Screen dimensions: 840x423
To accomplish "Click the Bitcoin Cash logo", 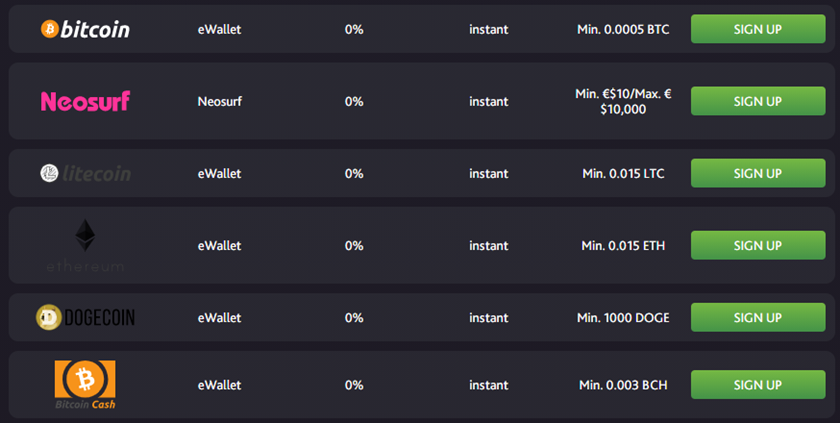I will tap(85, 384).
